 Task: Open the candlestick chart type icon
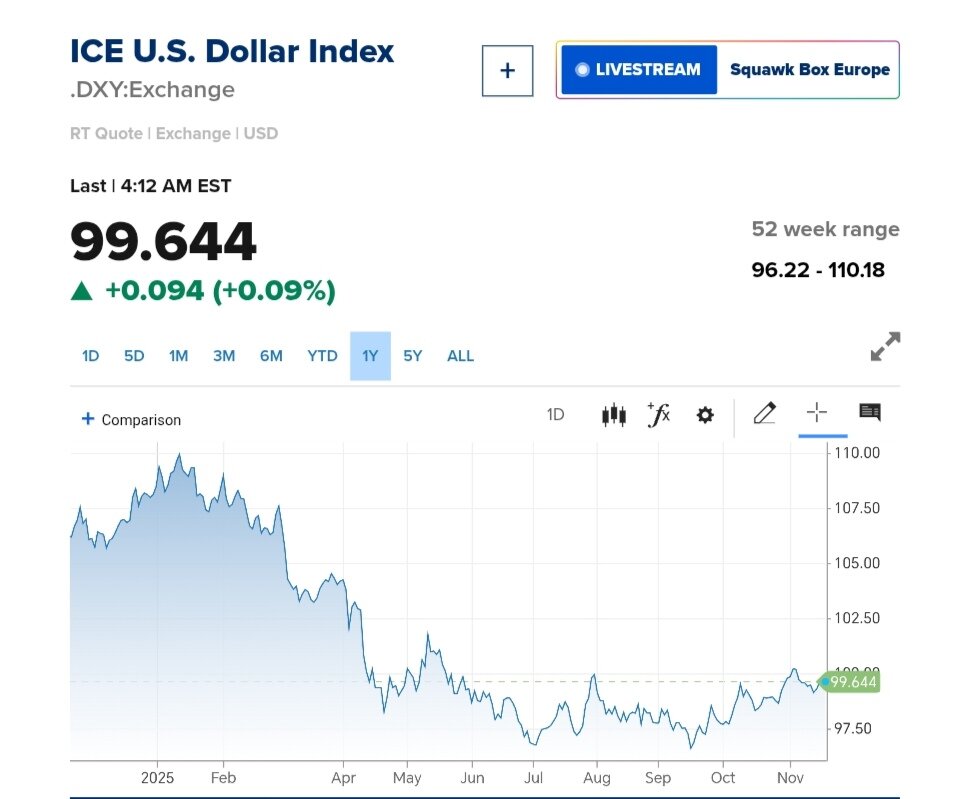[613, 415]
